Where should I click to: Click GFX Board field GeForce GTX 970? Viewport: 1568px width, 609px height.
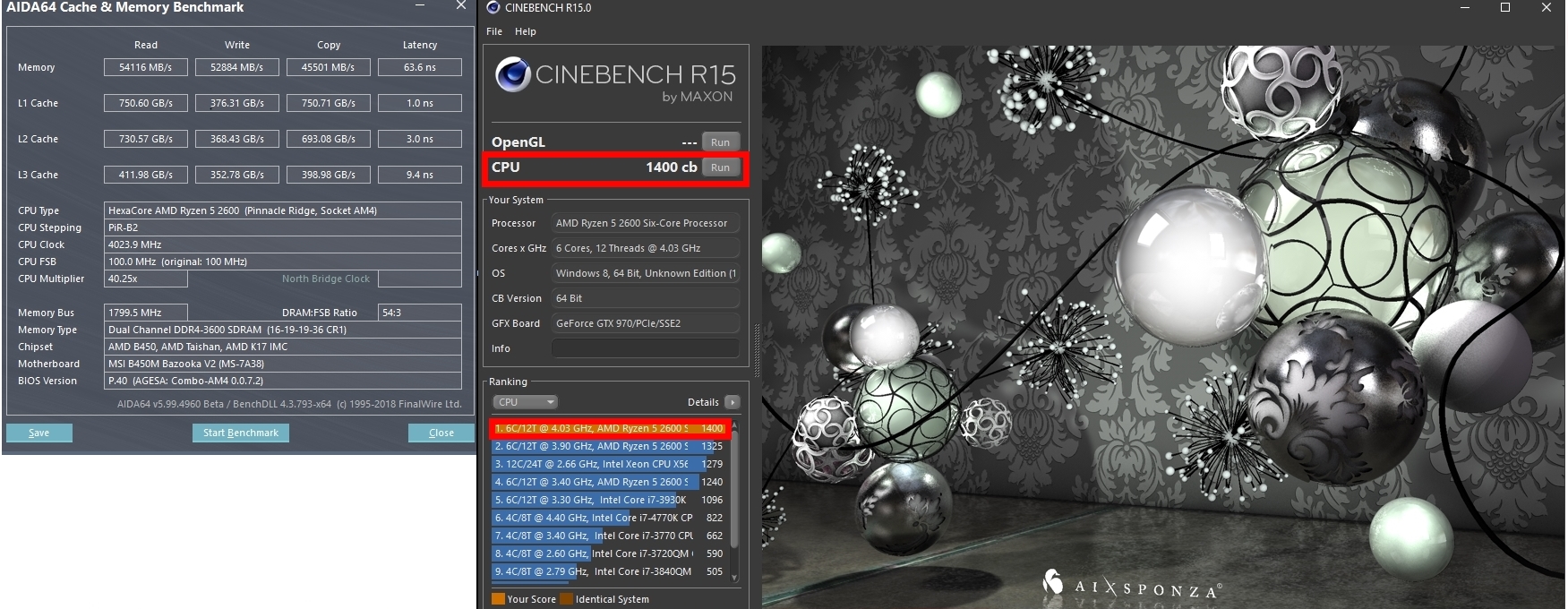click(x=646, y=323)
